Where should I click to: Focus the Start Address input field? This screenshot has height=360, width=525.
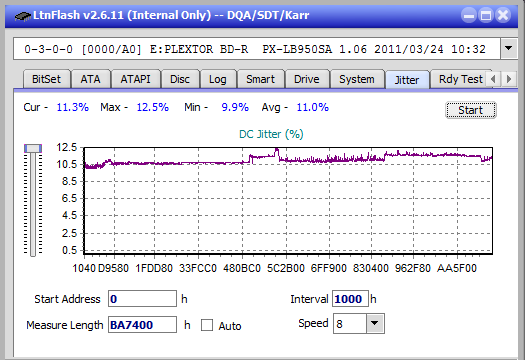tap(142, 299)
